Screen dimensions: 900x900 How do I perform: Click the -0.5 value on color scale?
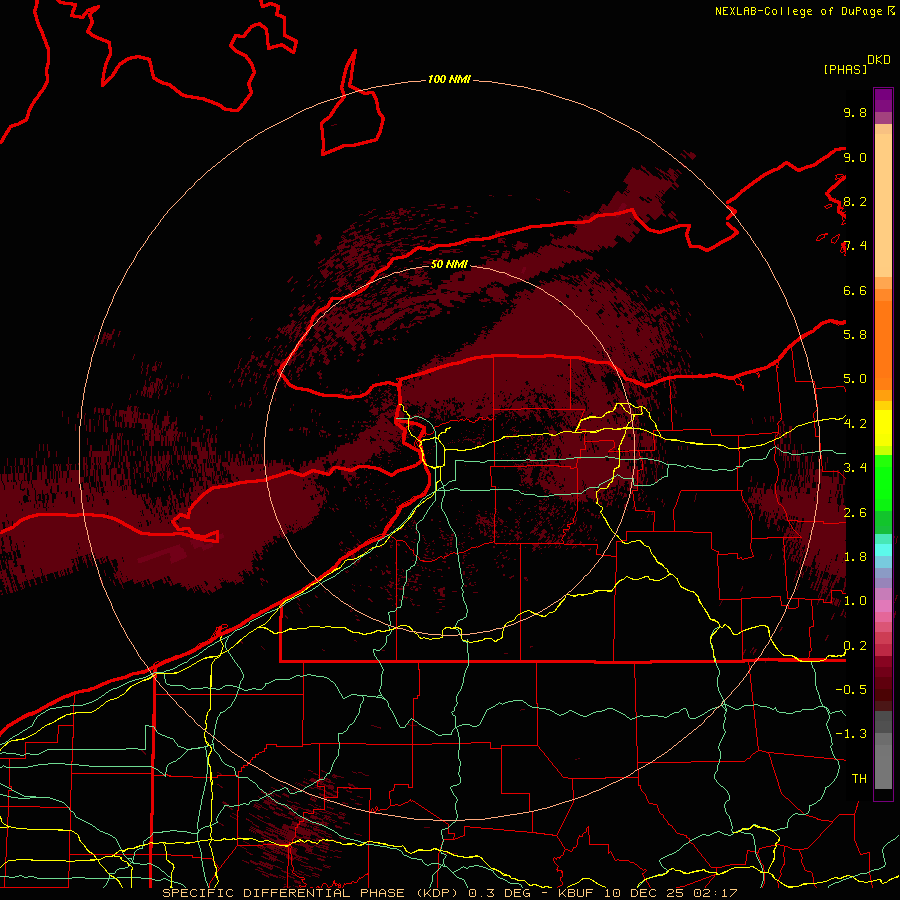pos(851,690)
